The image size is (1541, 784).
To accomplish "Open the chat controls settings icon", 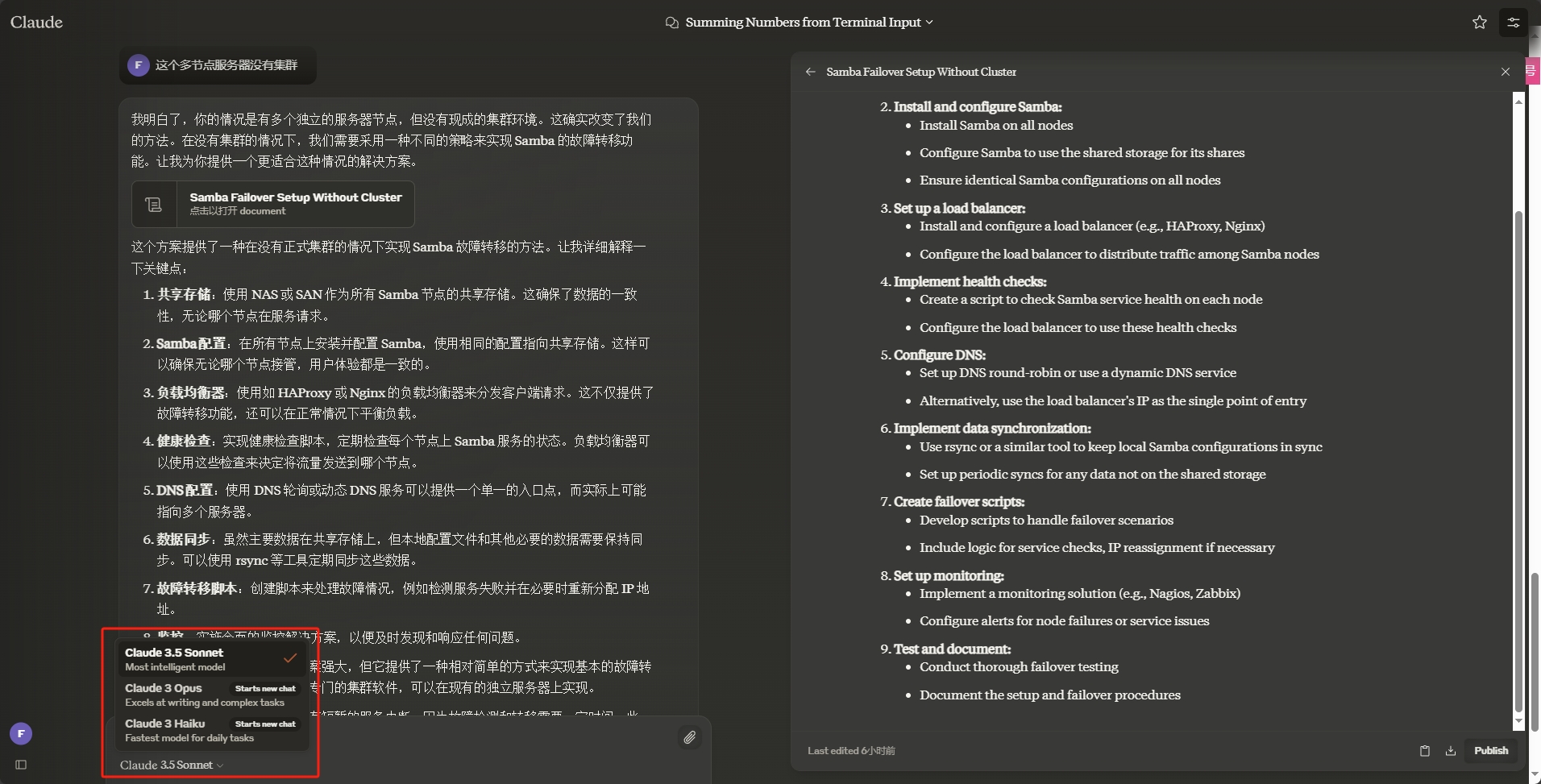I will [x=1514, y=23].
